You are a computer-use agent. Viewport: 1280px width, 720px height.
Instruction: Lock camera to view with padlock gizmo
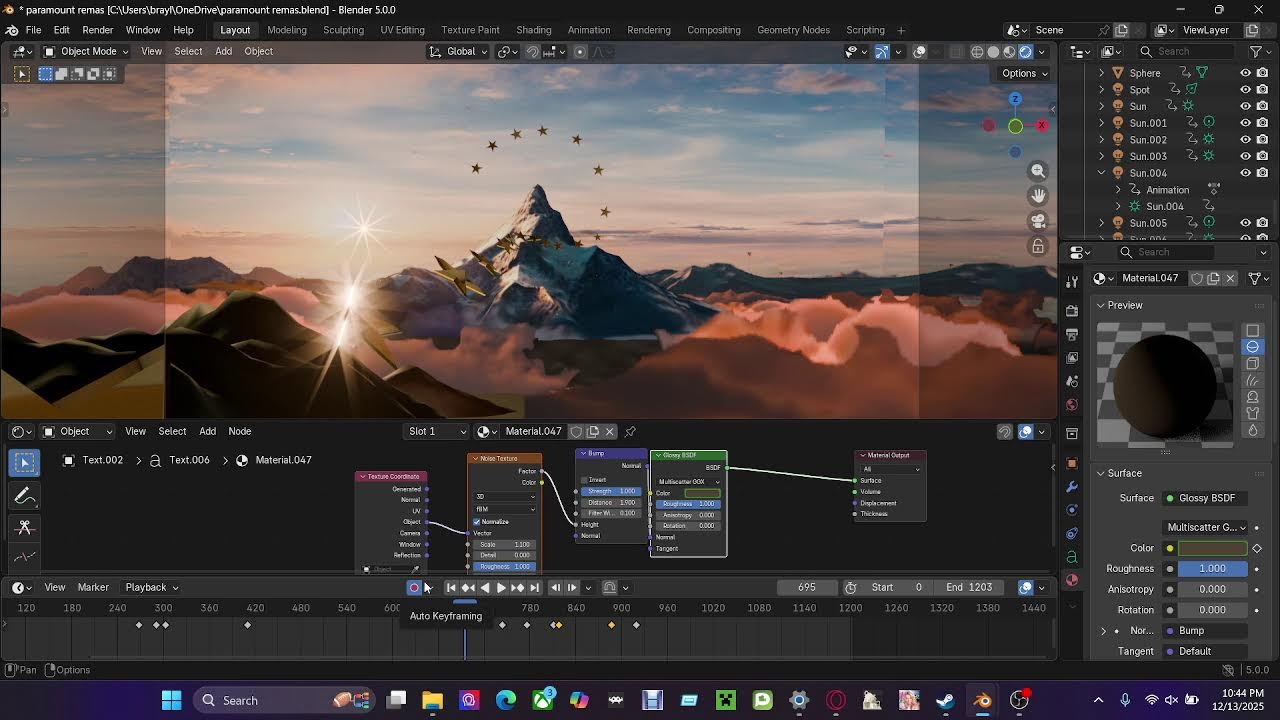(1038, 246)
